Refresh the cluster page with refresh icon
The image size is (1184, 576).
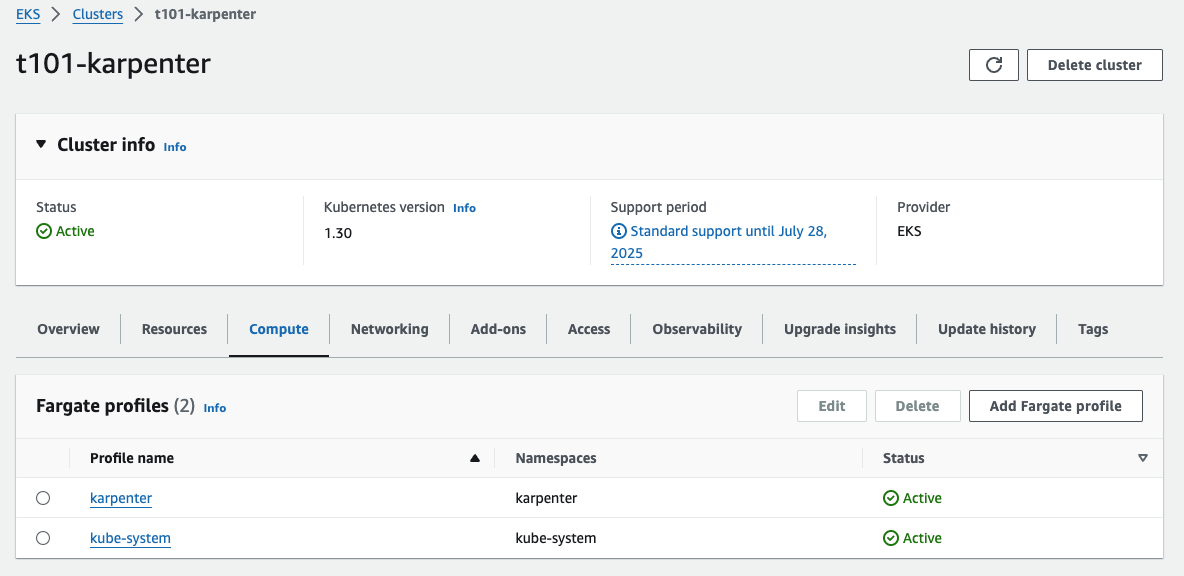[994, 65]
